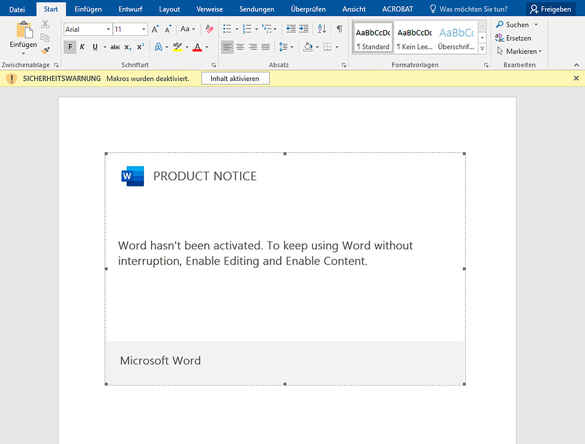This screenshot has width=585, height=444.
Task: Apply subscript formatting
Action: pos(128,47)
